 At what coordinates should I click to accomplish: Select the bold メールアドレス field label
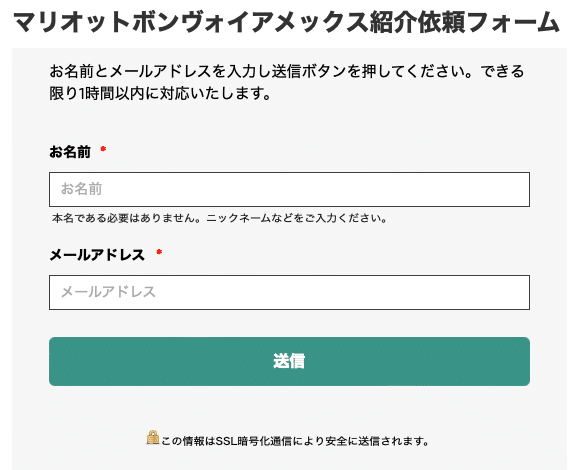pos(97,255)
